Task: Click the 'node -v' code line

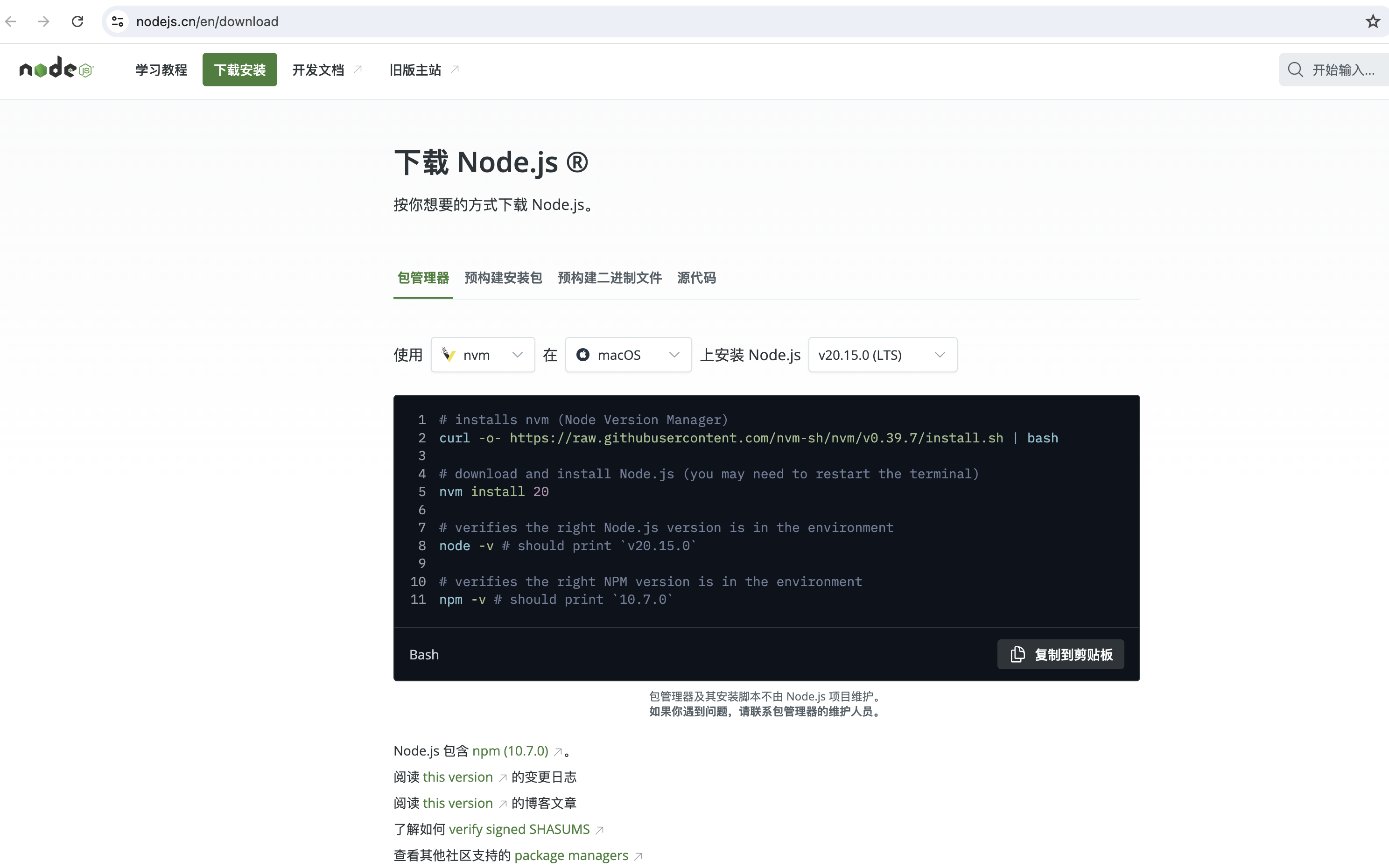Action: pyautogui.click(x=567, y=546)
